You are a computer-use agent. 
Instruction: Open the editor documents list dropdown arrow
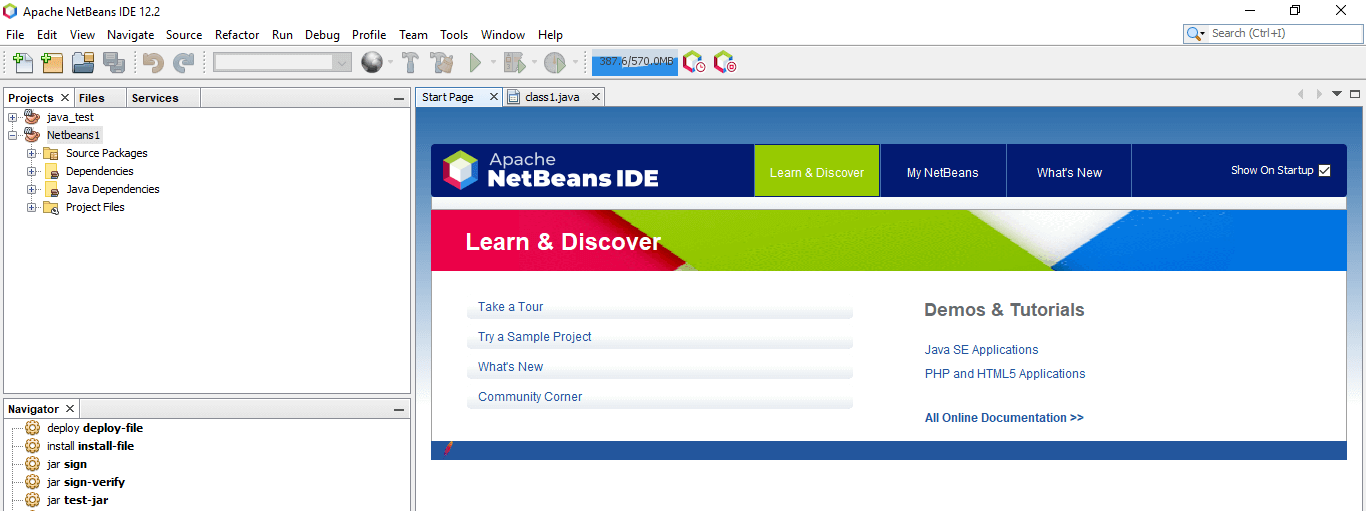1337,94
